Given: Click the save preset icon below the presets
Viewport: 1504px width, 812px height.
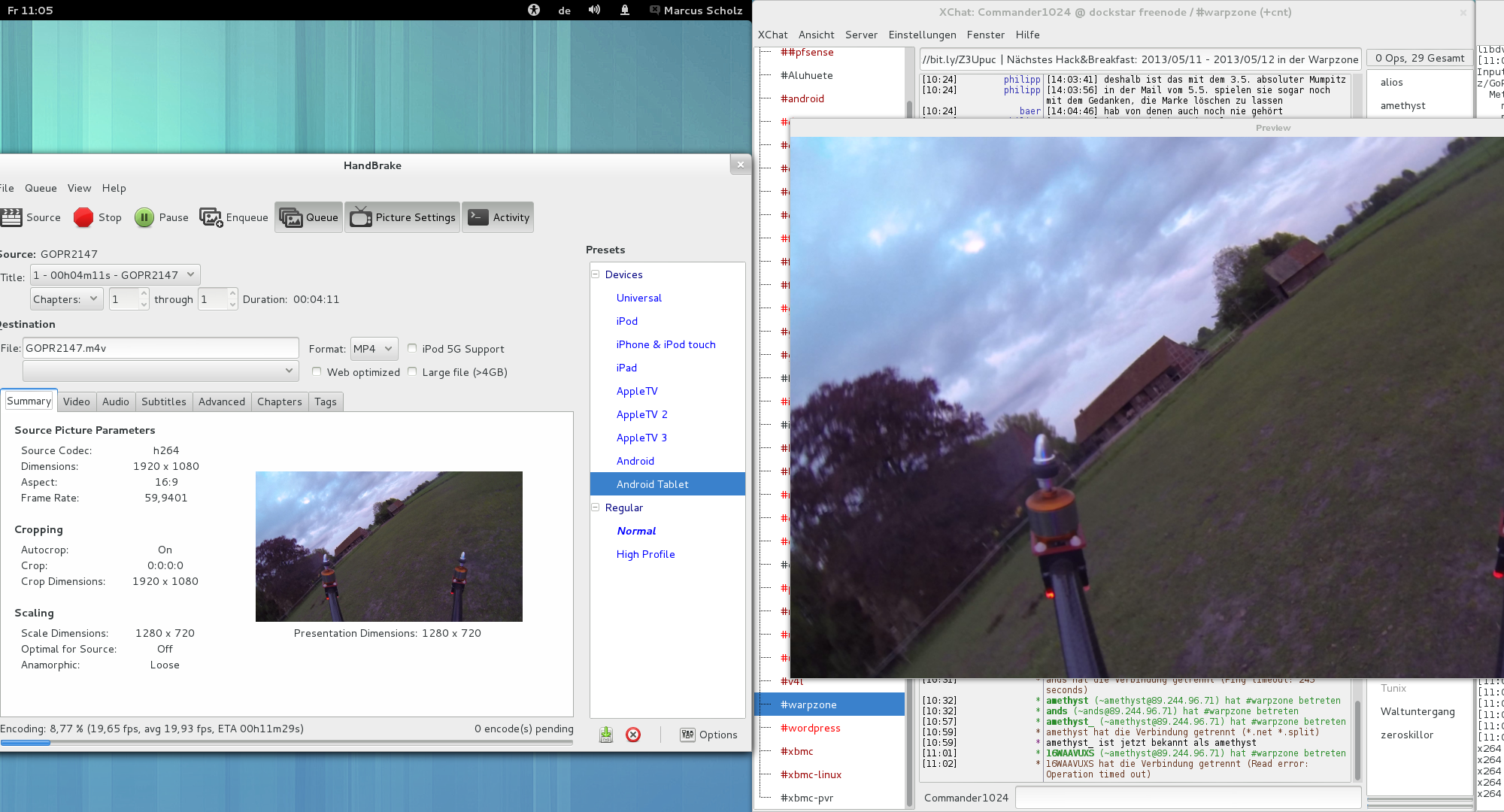Looking at the screenshot, I should [x=606, y=735].
